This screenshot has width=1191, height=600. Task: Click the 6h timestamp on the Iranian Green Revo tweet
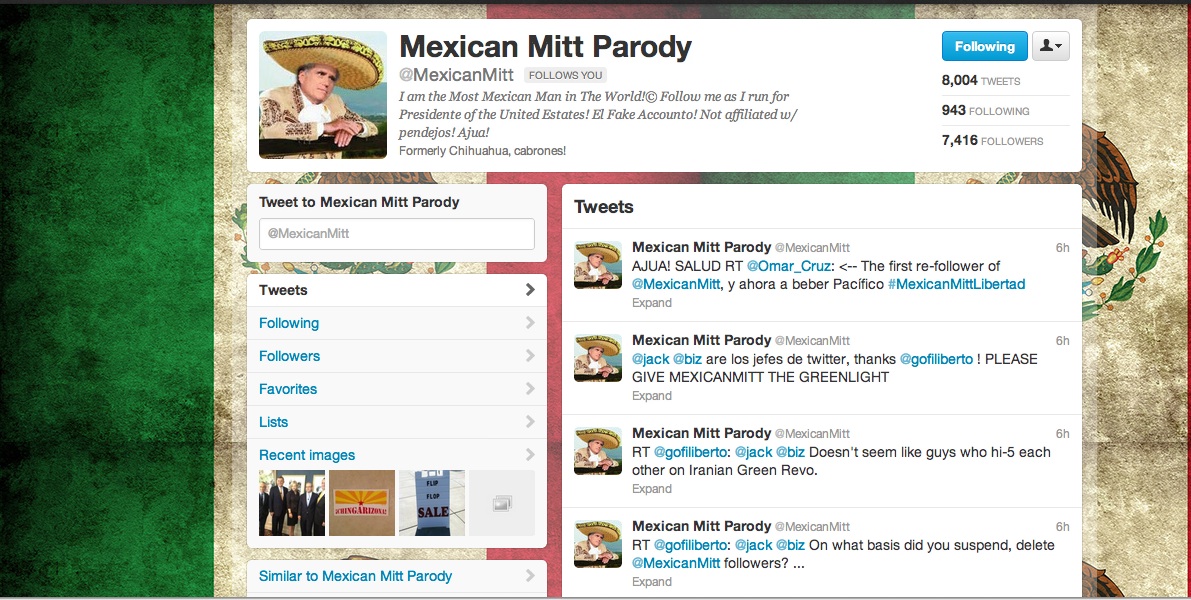(x=1062, y=434)
